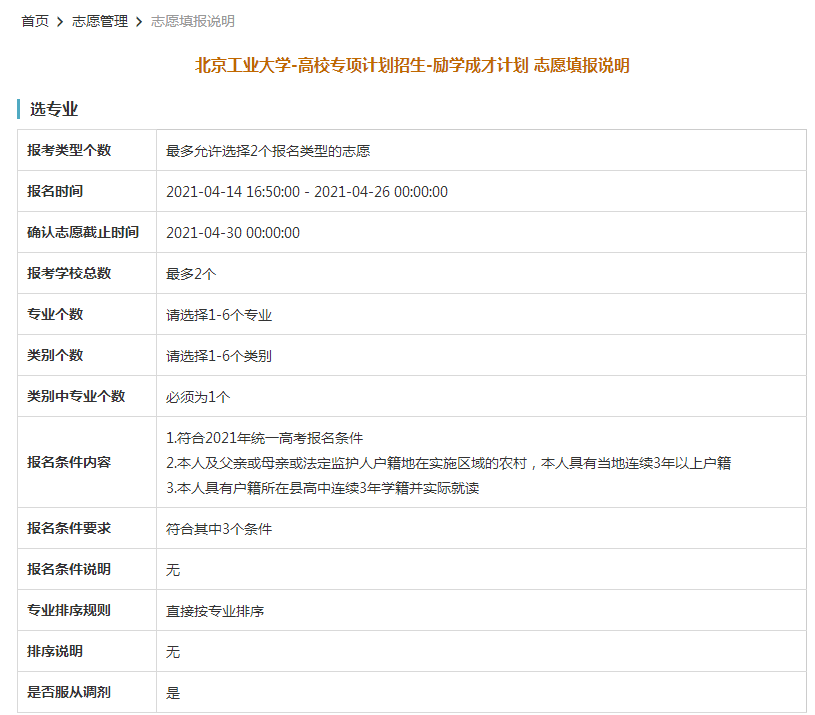
Task: Click the 报名条件要求 label
Action: 69,528
